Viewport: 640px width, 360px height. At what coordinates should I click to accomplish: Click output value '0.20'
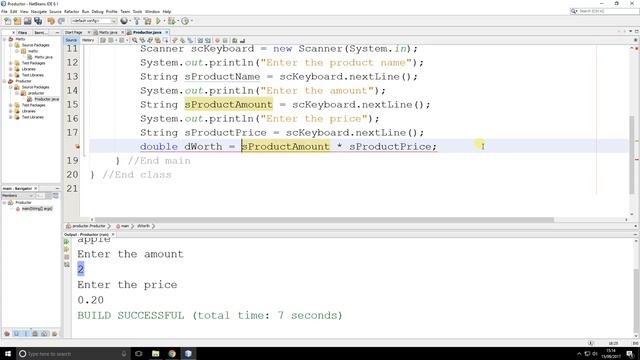coord(91,300)
